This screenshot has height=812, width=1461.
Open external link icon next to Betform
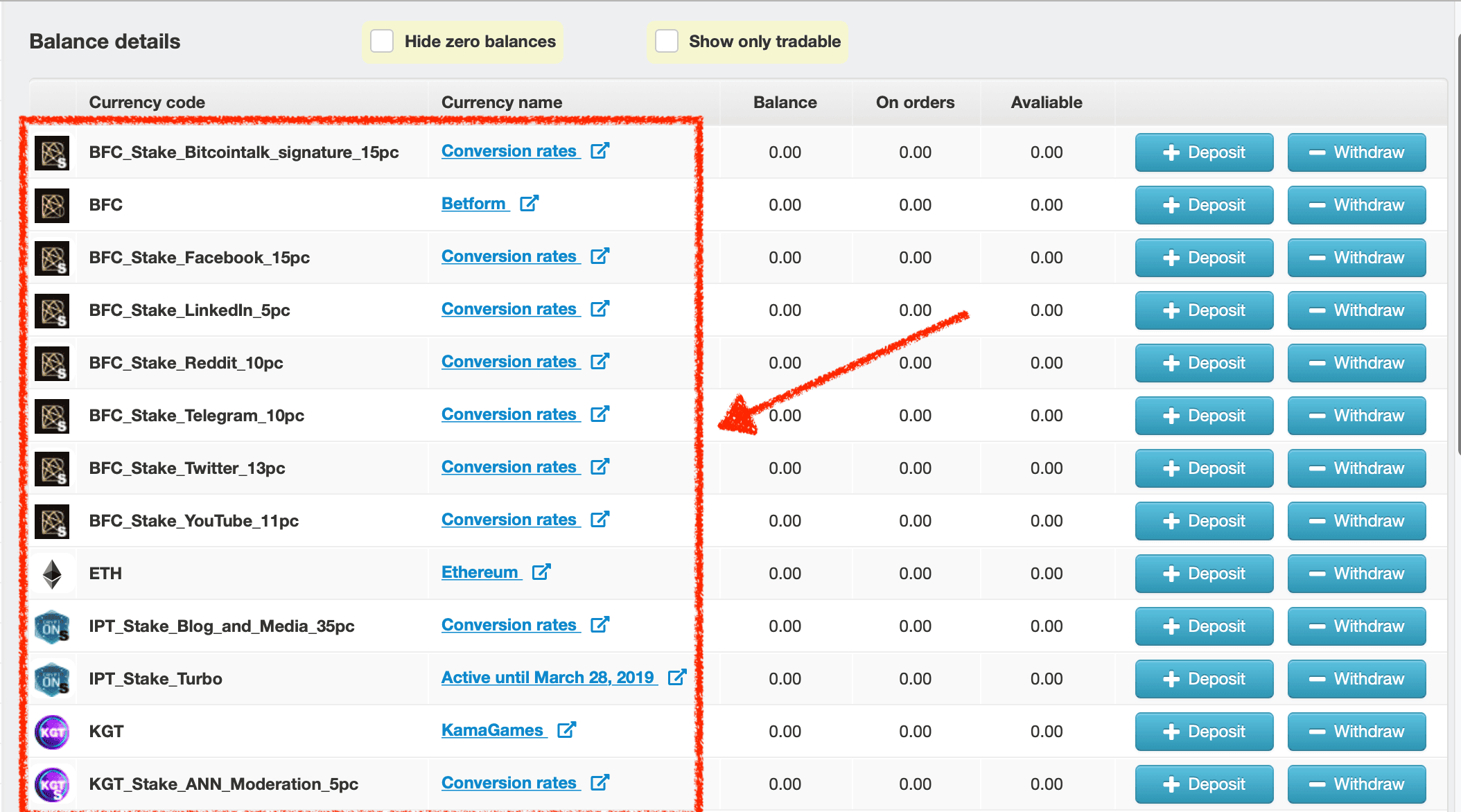pos(530,204)
